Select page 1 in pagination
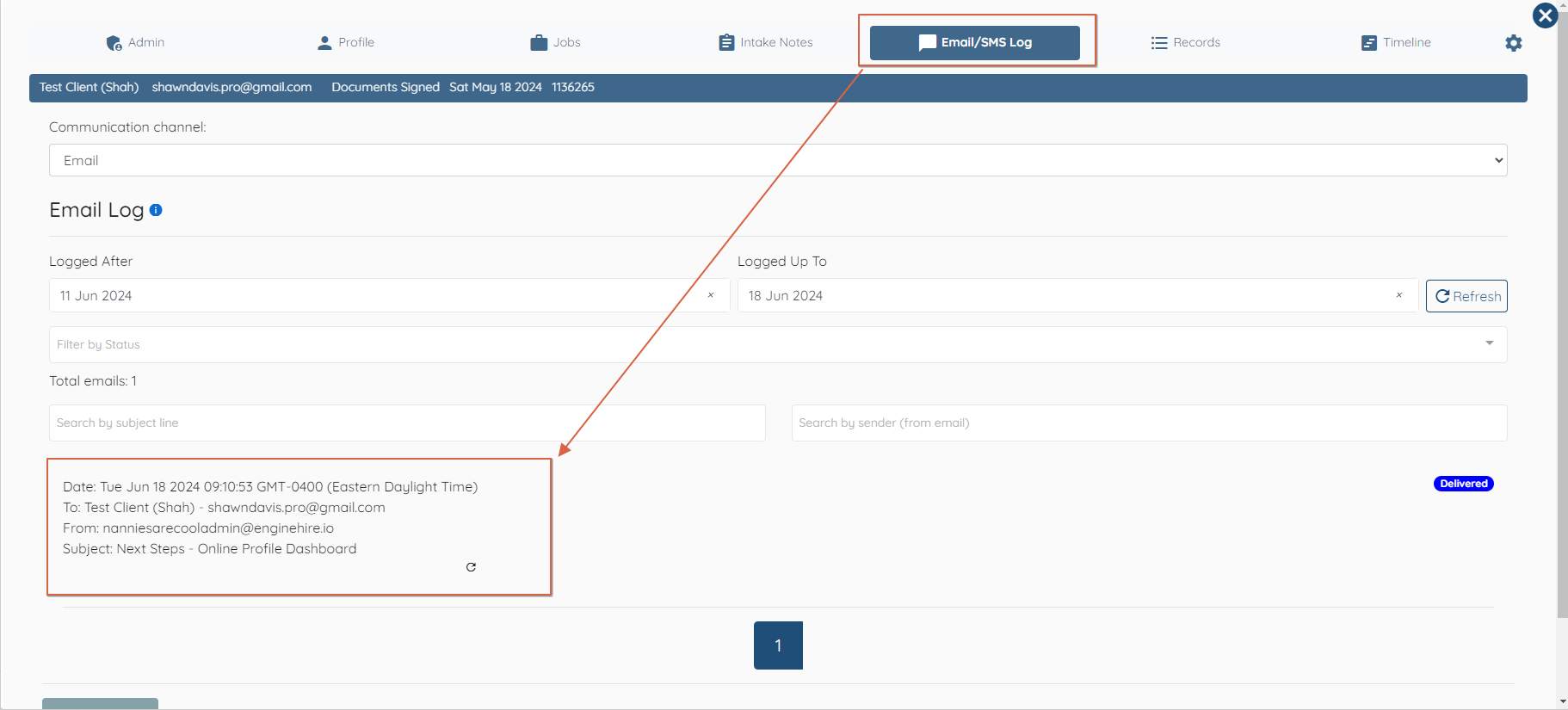 (x=778, y=645)
